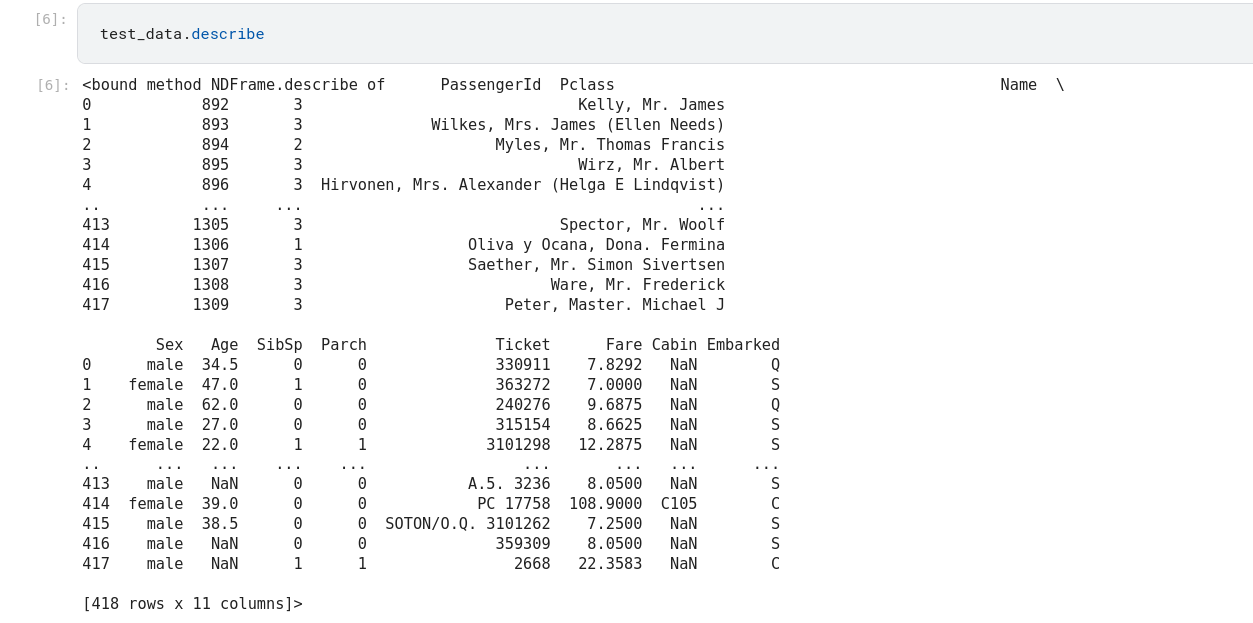Screen dimensions: 1253x623
Task: Click the Pclass column header
Action: coord(587,85)
